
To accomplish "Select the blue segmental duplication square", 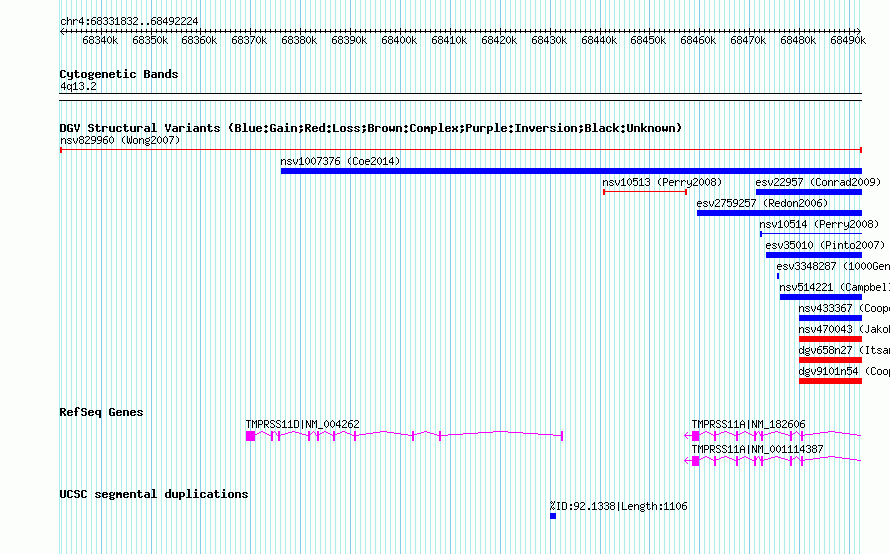I will coord(553,516).
